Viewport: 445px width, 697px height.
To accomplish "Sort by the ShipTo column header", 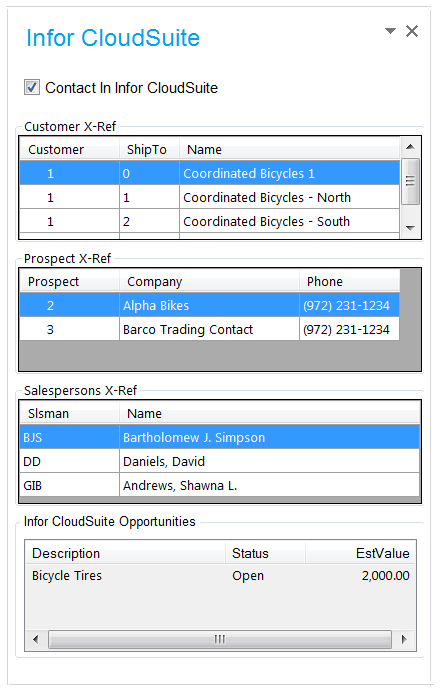I will [x=149, y=149].
